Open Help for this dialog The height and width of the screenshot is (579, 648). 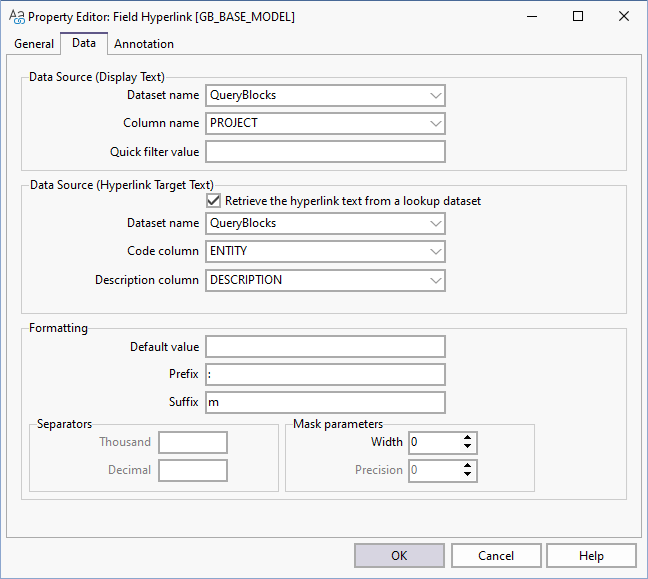591,555
